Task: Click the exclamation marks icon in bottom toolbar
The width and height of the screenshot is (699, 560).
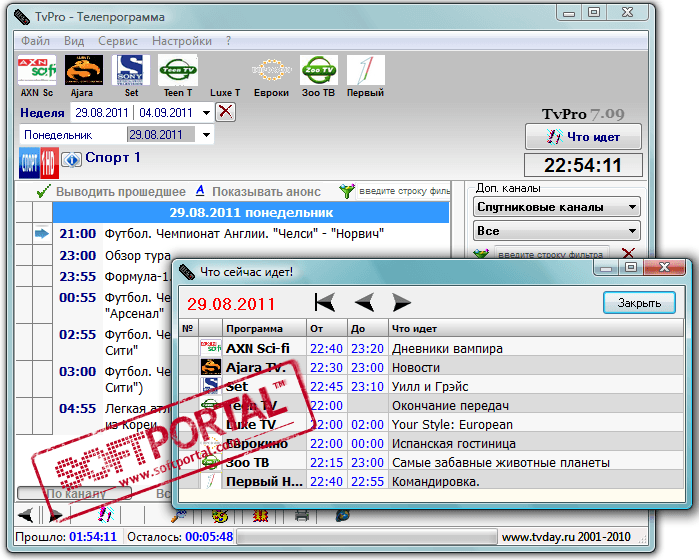Action: pyautogui.click(x=105, y=515)
